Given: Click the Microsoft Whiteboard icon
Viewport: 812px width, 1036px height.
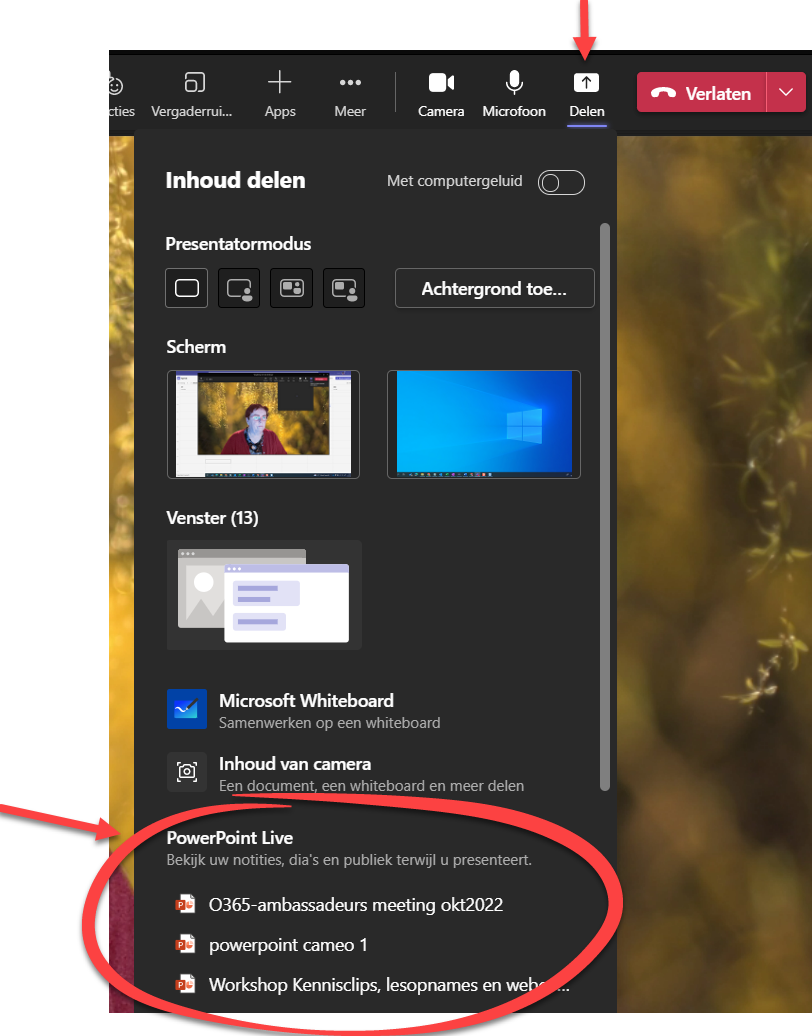Looking at the screenshot, I should (x=187, y=709).
